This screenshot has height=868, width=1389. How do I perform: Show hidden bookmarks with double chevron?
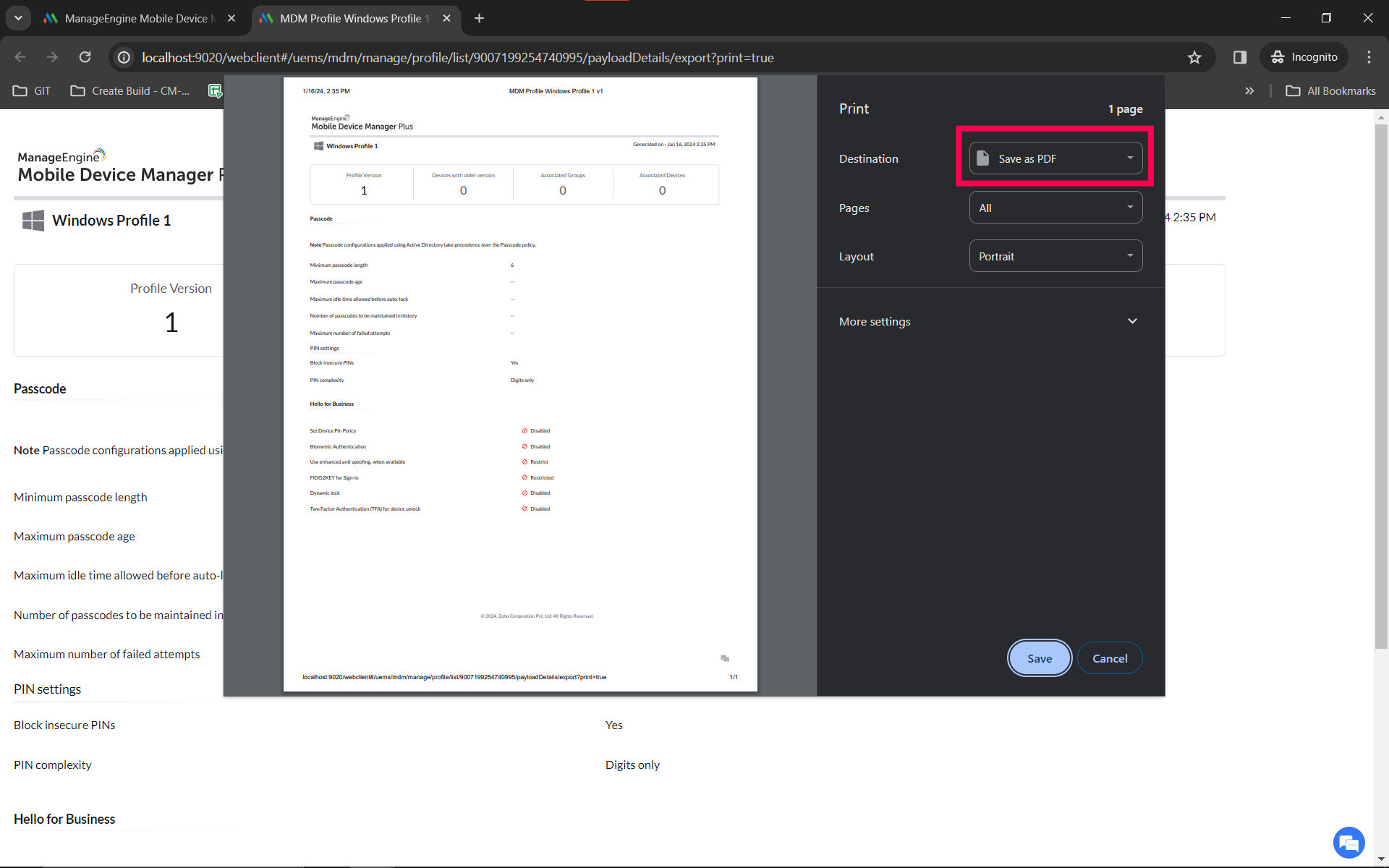pyautogui.click(x=1249, y=90)
